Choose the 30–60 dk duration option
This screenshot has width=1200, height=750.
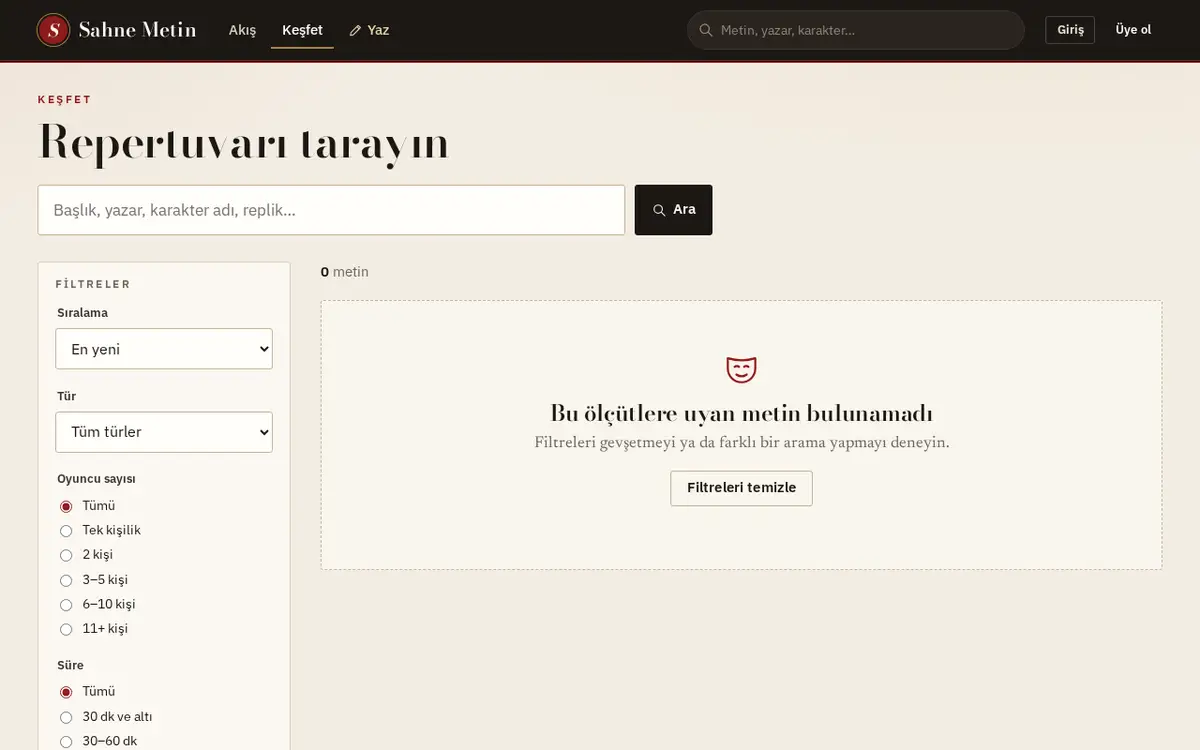point(66,742)
